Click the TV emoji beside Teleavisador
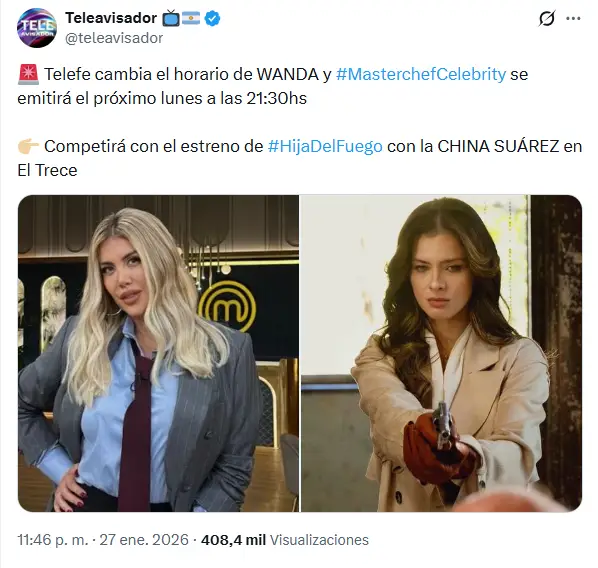 coord(170,18)
